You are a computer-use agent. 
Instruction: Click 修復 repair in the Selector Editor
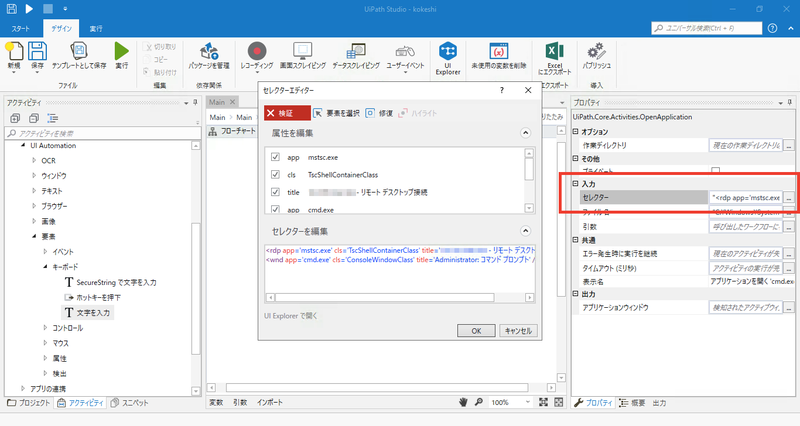coord(379,113)
